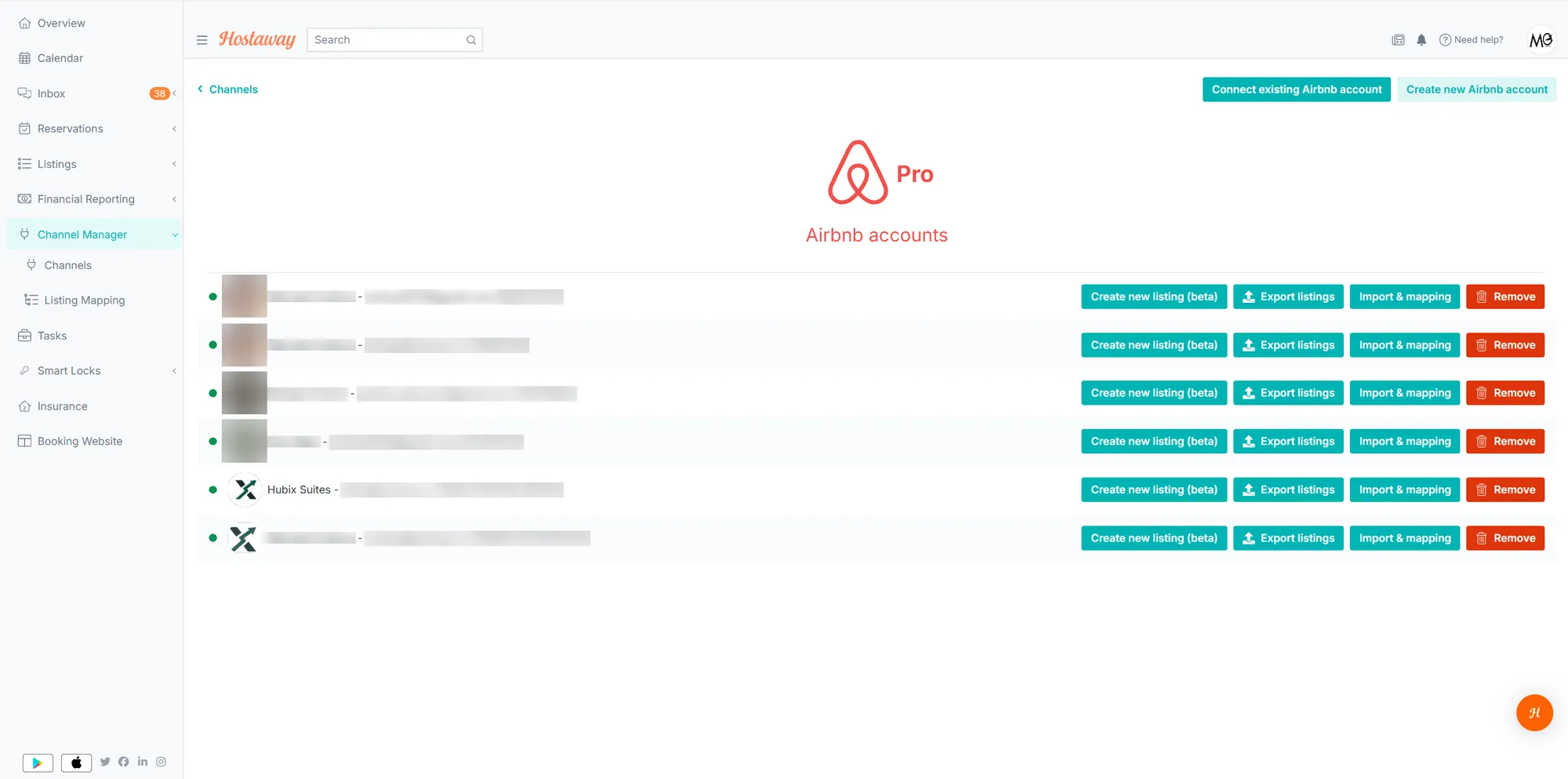The width and height of the screenshot is (1568, 779).
Task: Click the Google Play store icon
Action: (38, 763)
